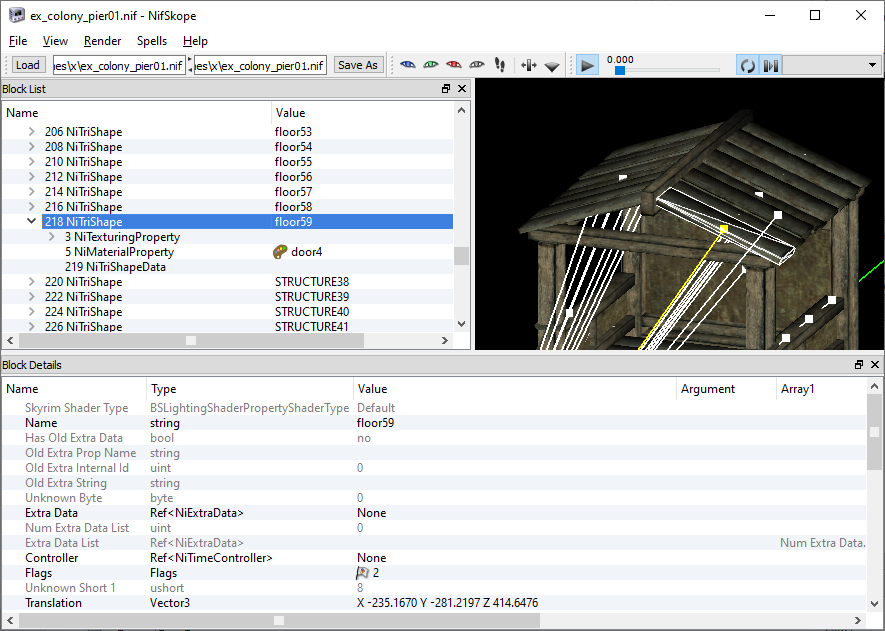Select the green eye Front view icon
The image size is (885, 631).
tap(430, 65)
